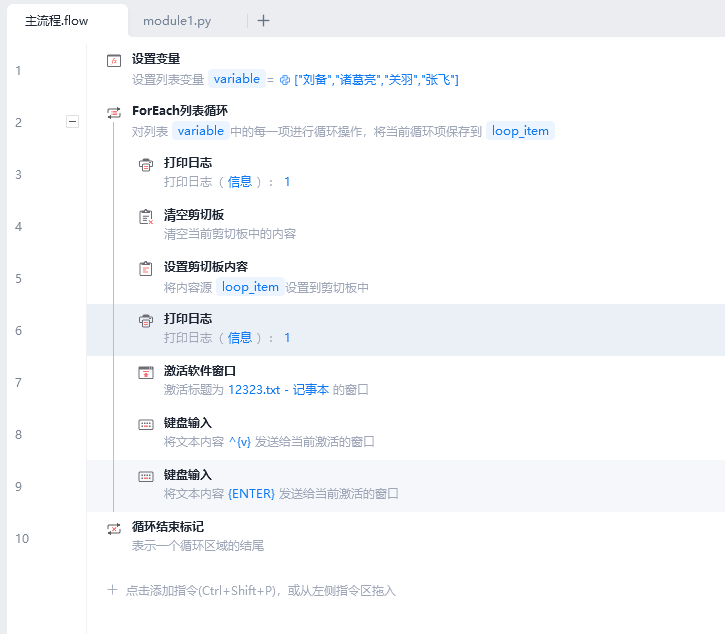Image resolution: width=725 pixels, height=634 pixels.
Task: Add a new tab with the plus button
Action: pos(263,21)
